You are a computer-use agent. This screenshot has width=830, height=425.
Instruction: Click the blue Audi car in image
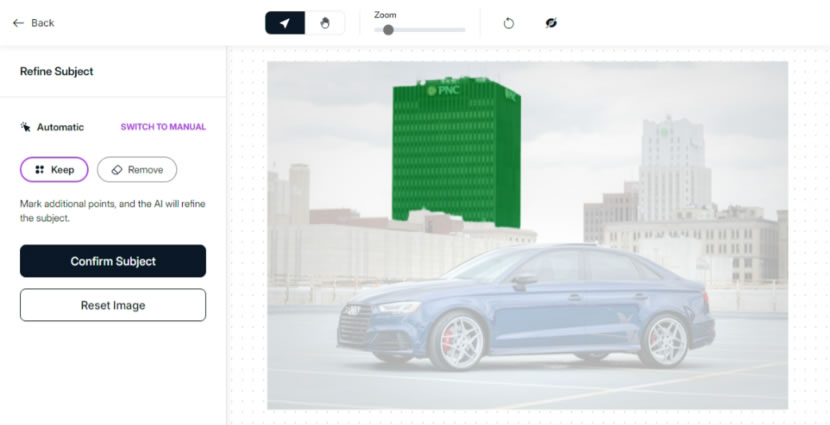tap(526, 306)
